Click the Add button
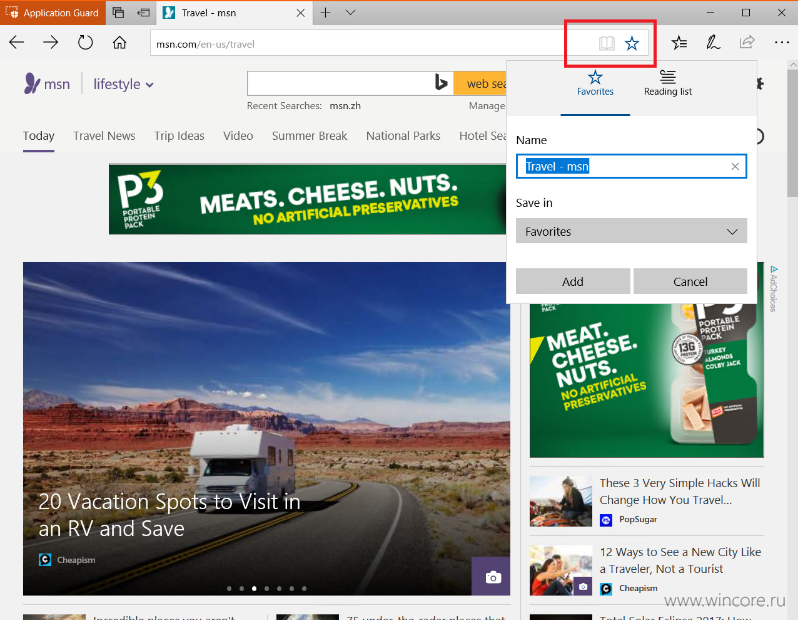The height and width of the screenshot is (620, 798). (x=573, y=281)
